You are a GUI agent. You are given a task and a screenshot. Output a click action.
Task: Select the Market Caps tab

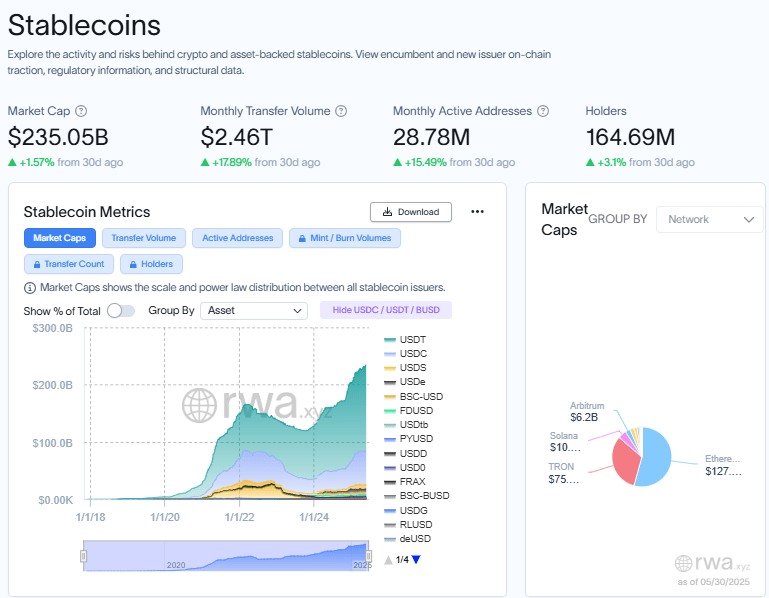[x=60, y=238]
